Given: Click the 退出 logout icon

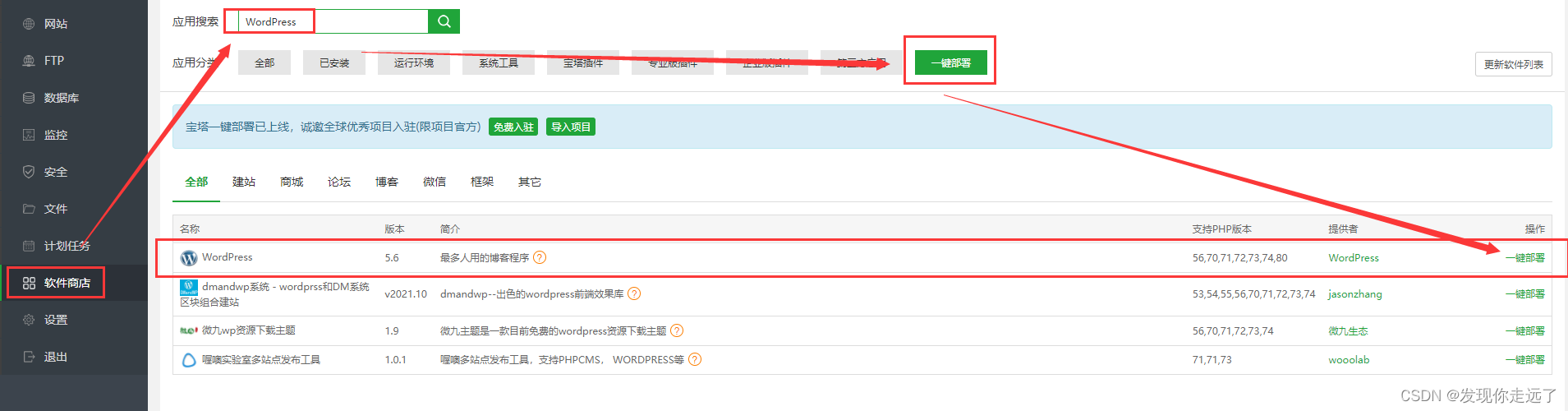Looking at the screenshot, I should point(29,357).
